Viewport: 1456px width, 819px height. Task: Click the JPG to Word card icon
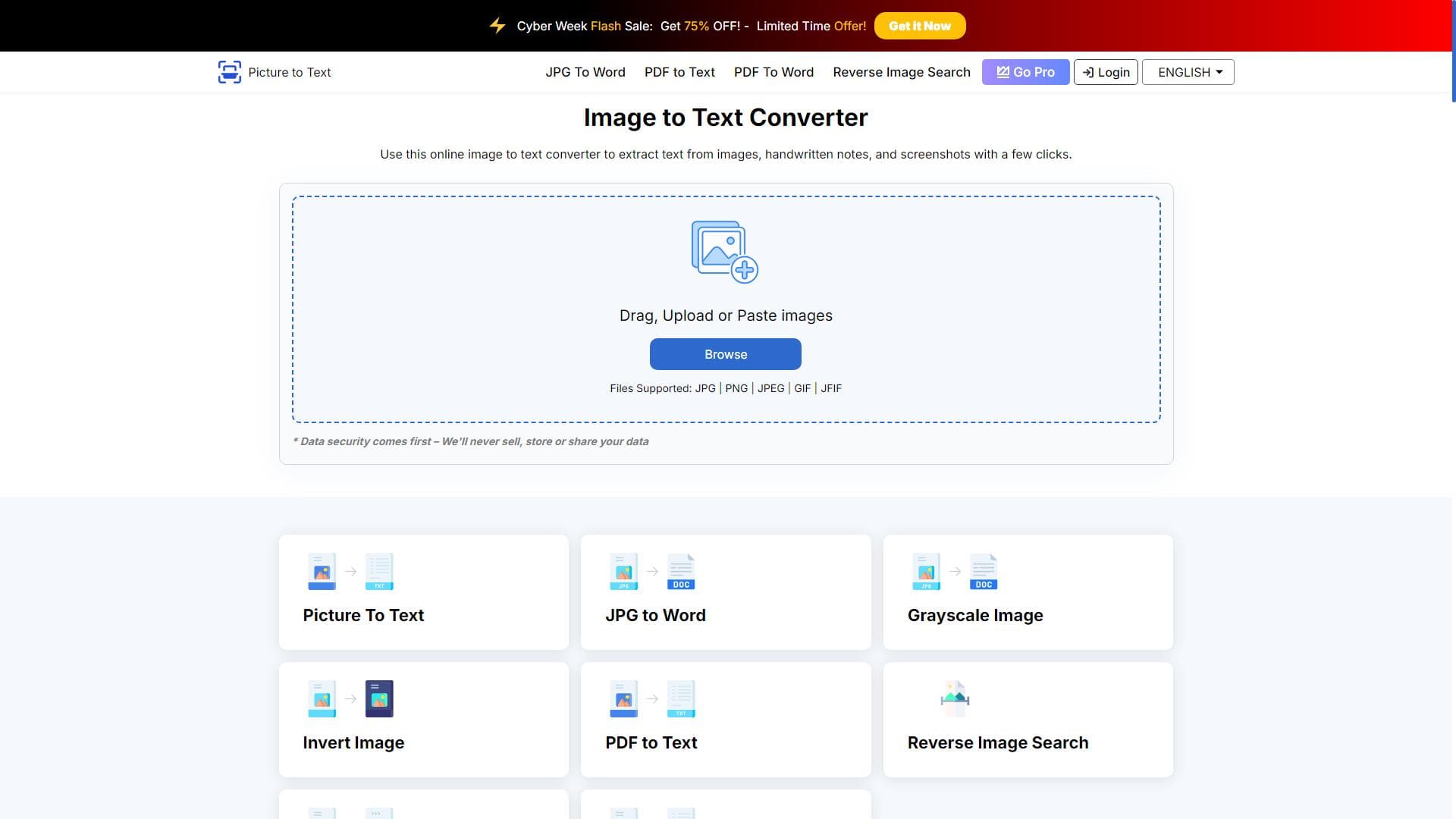click(x=652, y=571)
